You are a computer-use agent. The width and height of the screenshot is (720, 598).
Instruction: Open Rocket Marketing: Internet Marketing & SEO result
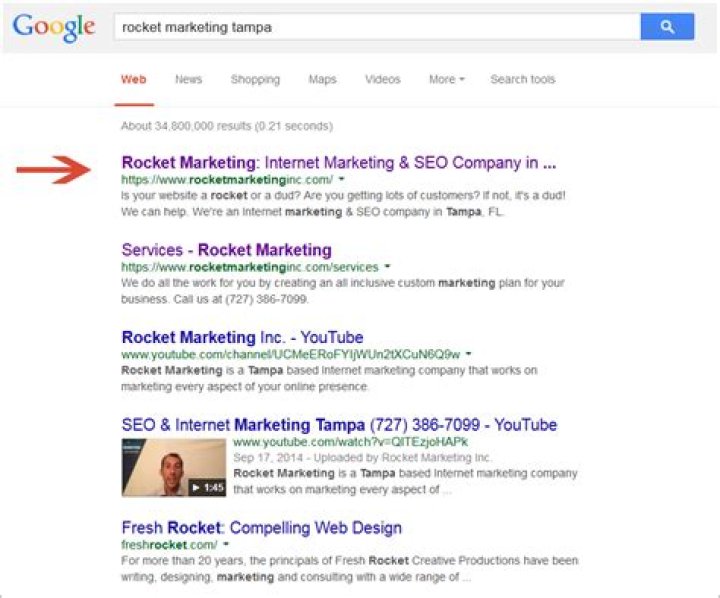(338, 162)
